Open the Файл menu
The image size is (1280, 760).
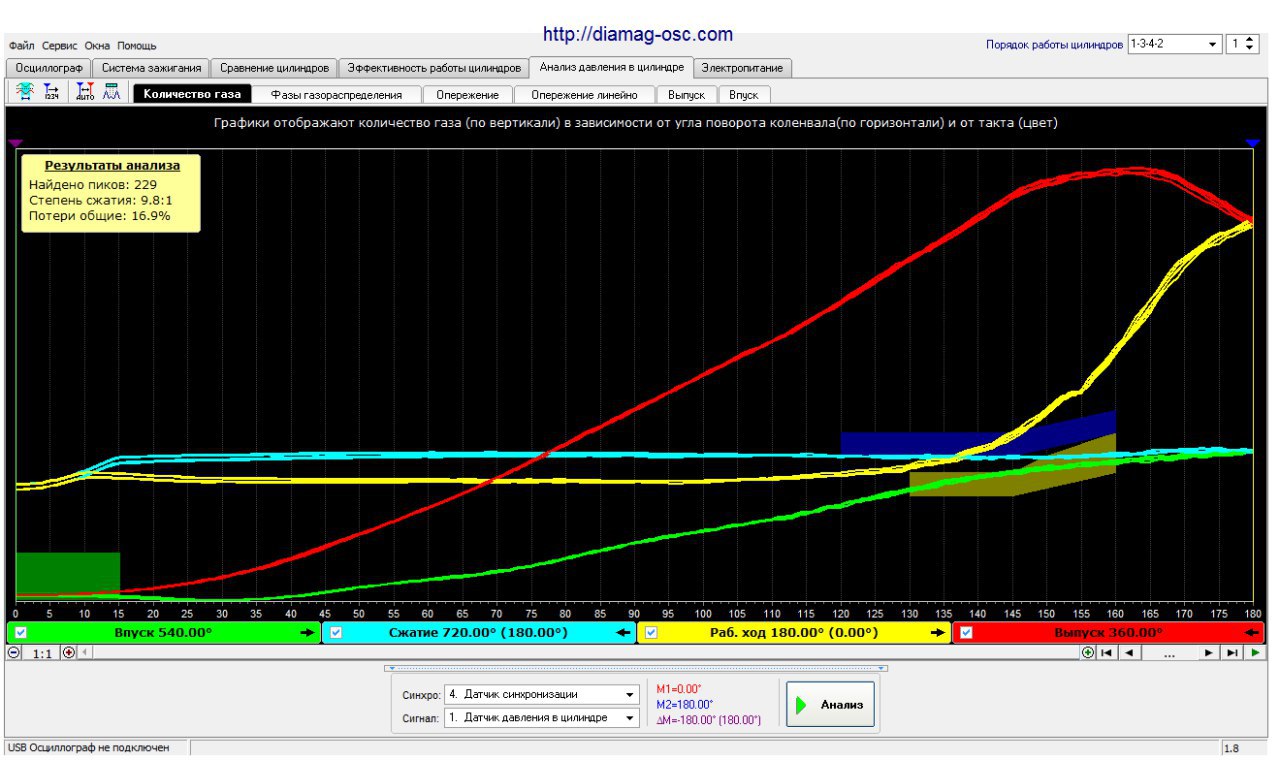point(21,46)
